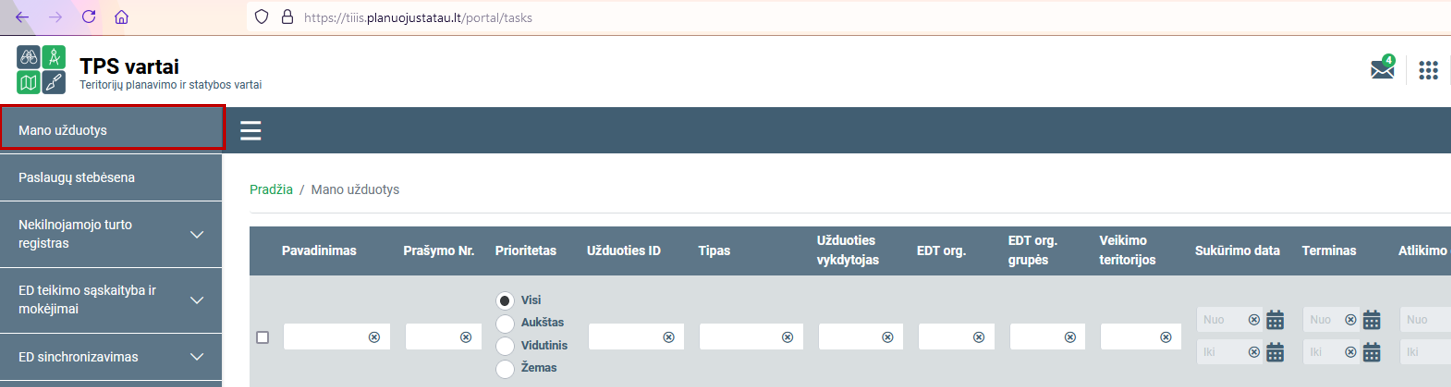Go back with the browser back arrow
Screen dimensions: 1451x387
[x=22, y=17]
